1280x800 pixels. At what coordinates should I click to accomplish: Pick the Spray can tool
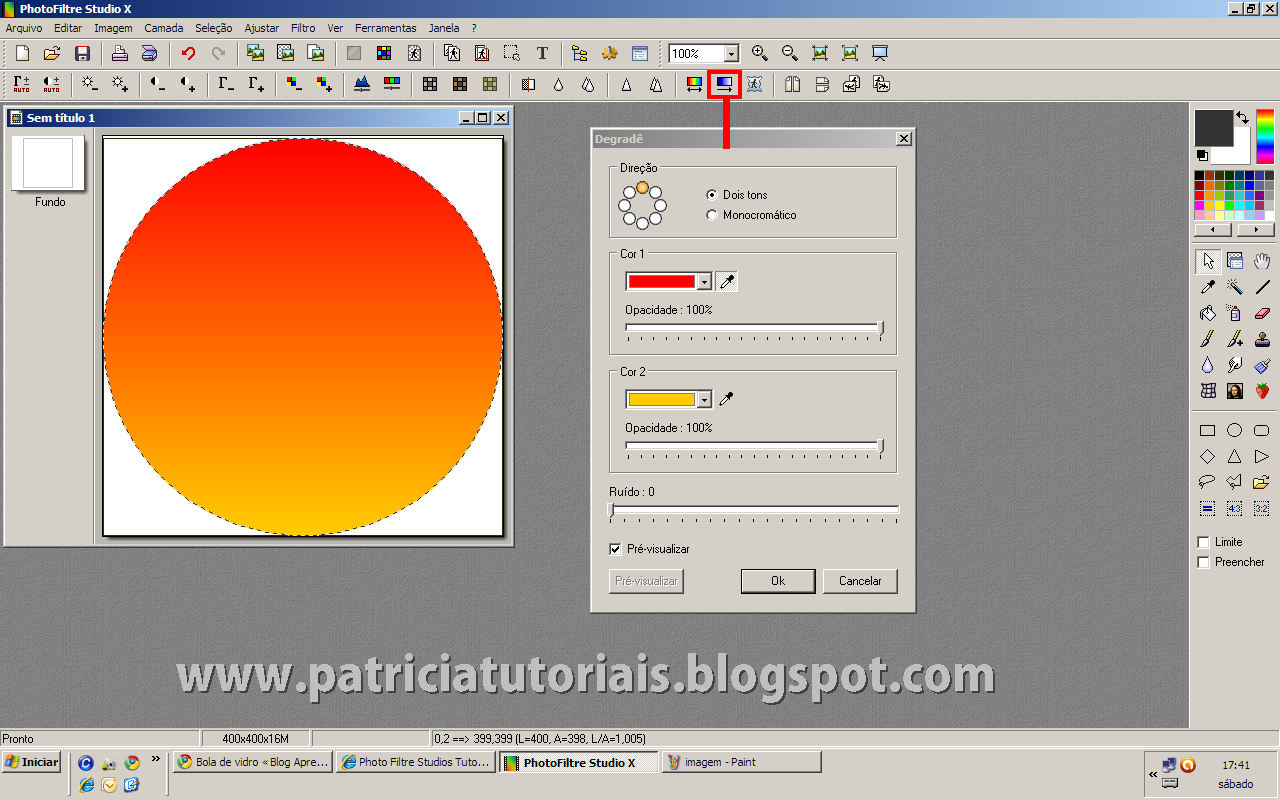coord(1235,313)
